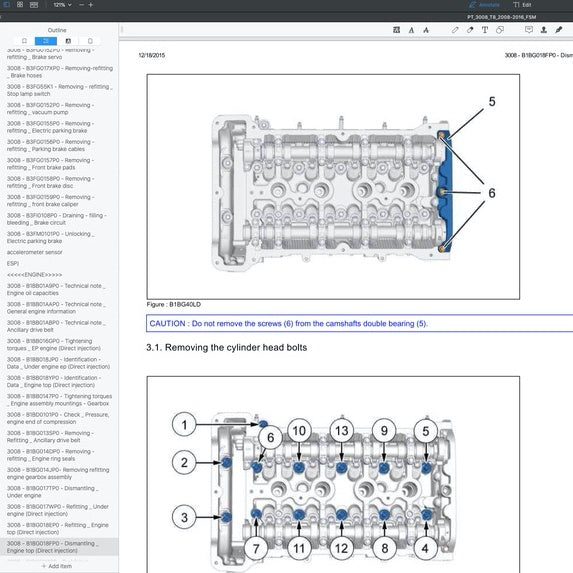
Task: Add a note comment annotation
Action: [x=529, y=30]
